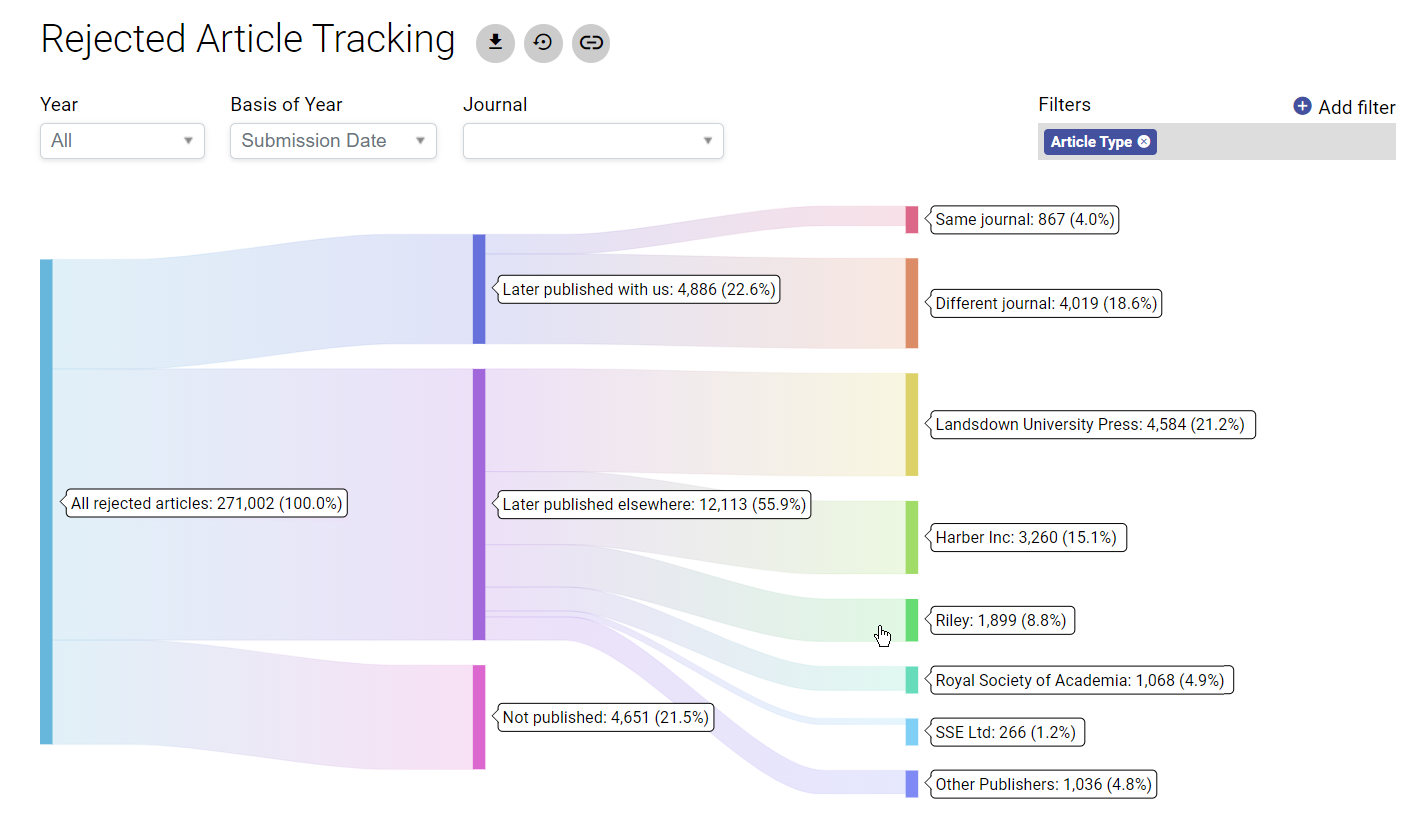
Task: Remove the Article Type filter chip
Action: [1144, 142]
